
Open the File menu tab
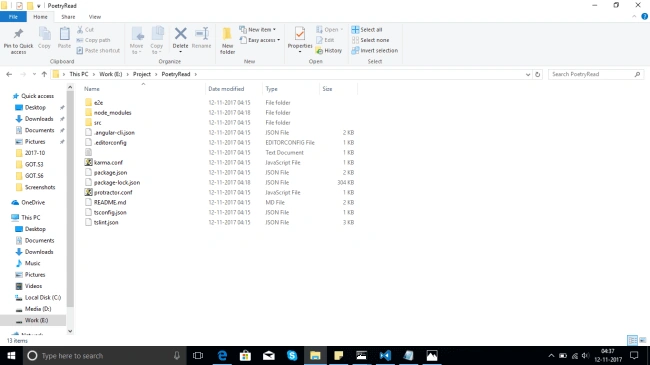point(13,17)
